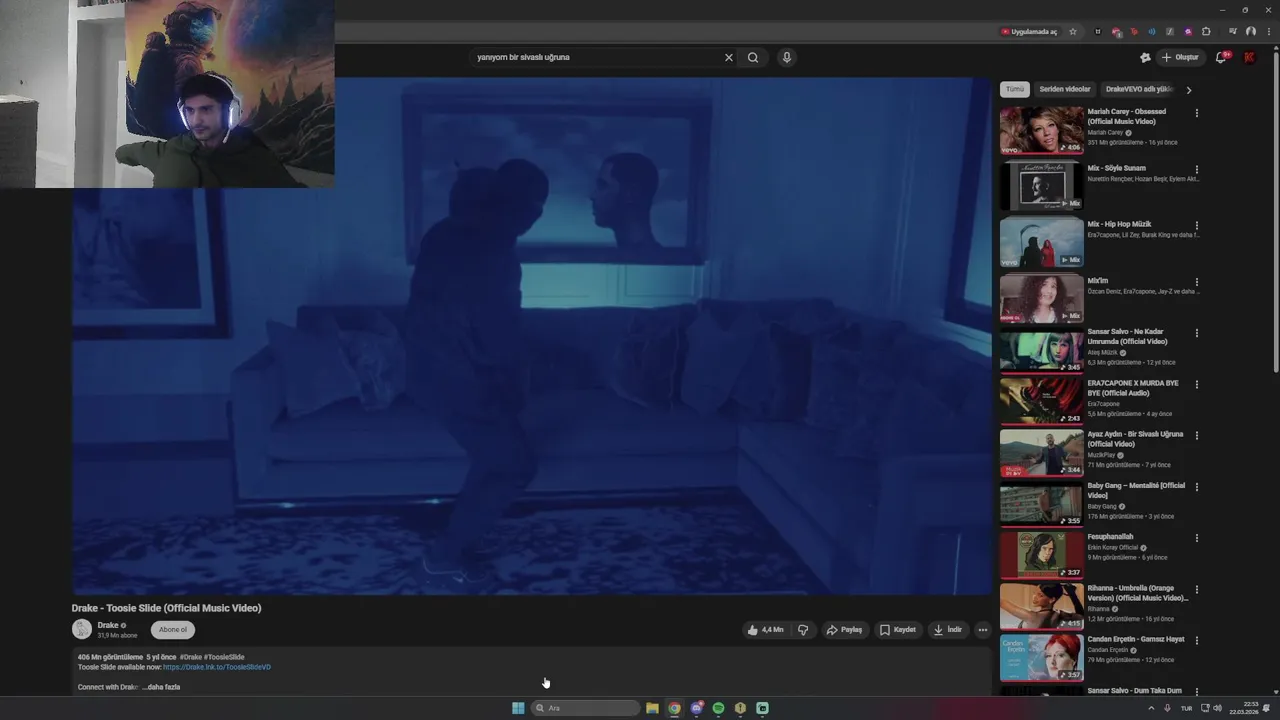This screenshot has width=1280, height=720.
Task: Open YouTube notifications bell
Action: tap(1221, 57)
